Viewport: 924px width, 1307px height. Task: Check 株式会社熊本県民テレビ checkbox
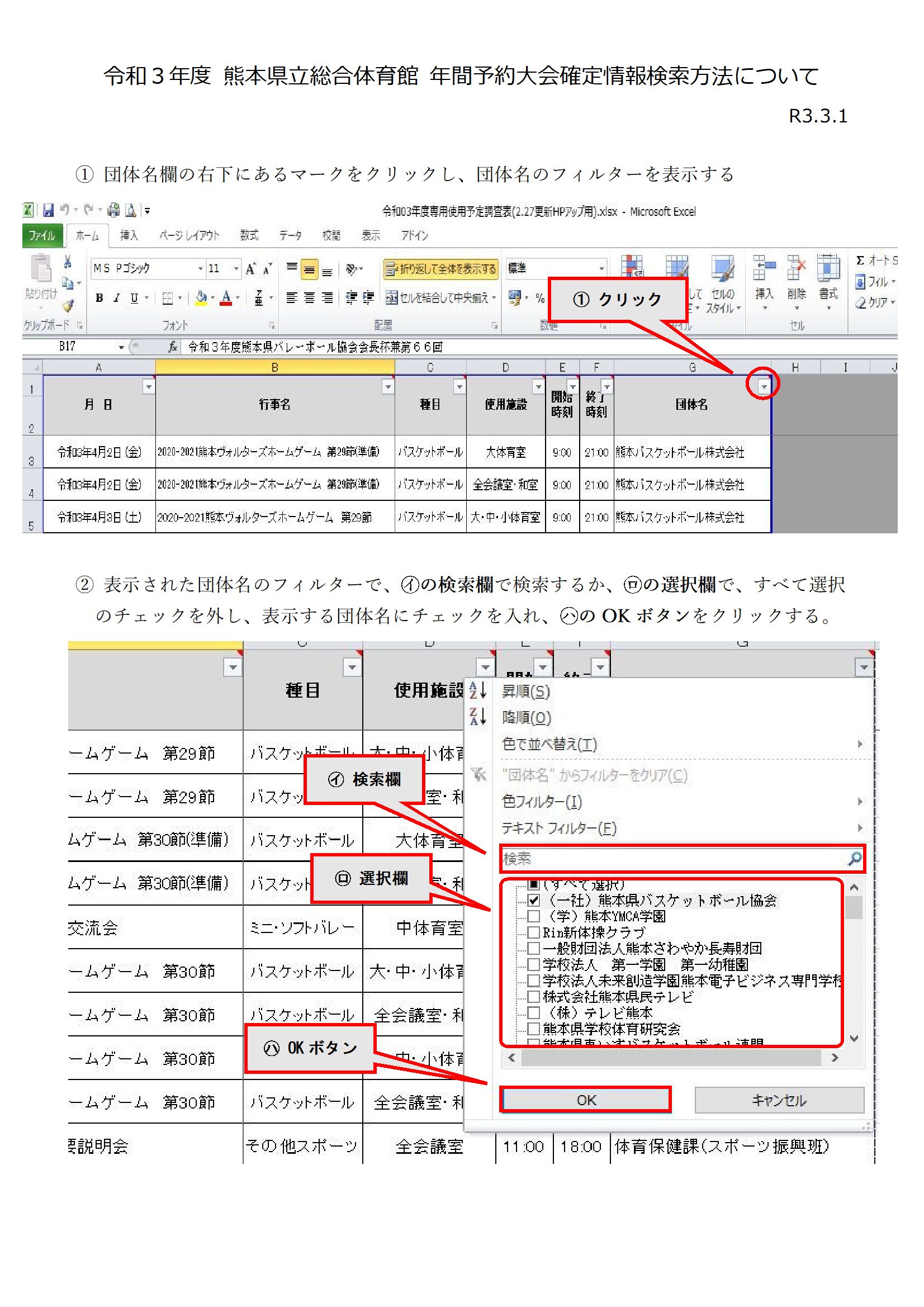pyautogui.click(x=533, y=997)
